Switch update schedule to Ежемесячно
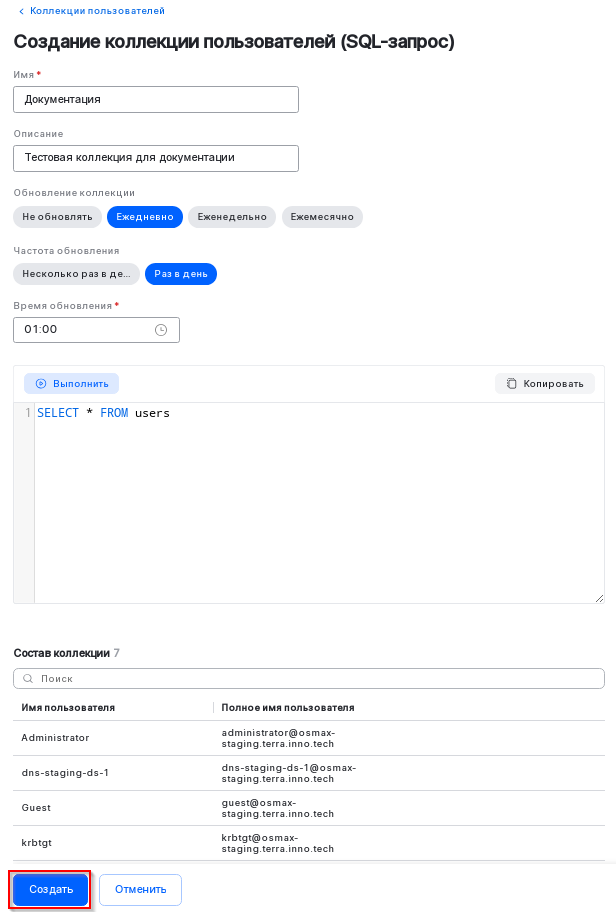616x912 pixels. (322, 216)
